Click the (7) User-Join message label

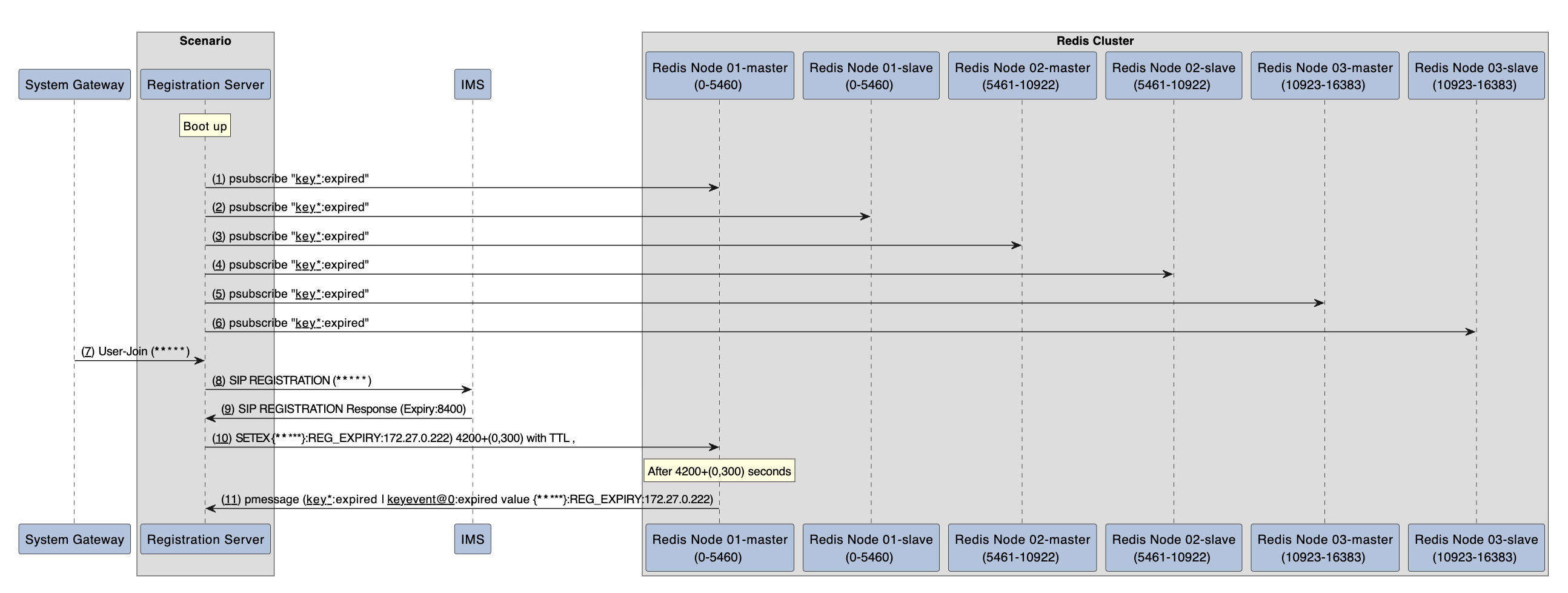click(135, 351)
